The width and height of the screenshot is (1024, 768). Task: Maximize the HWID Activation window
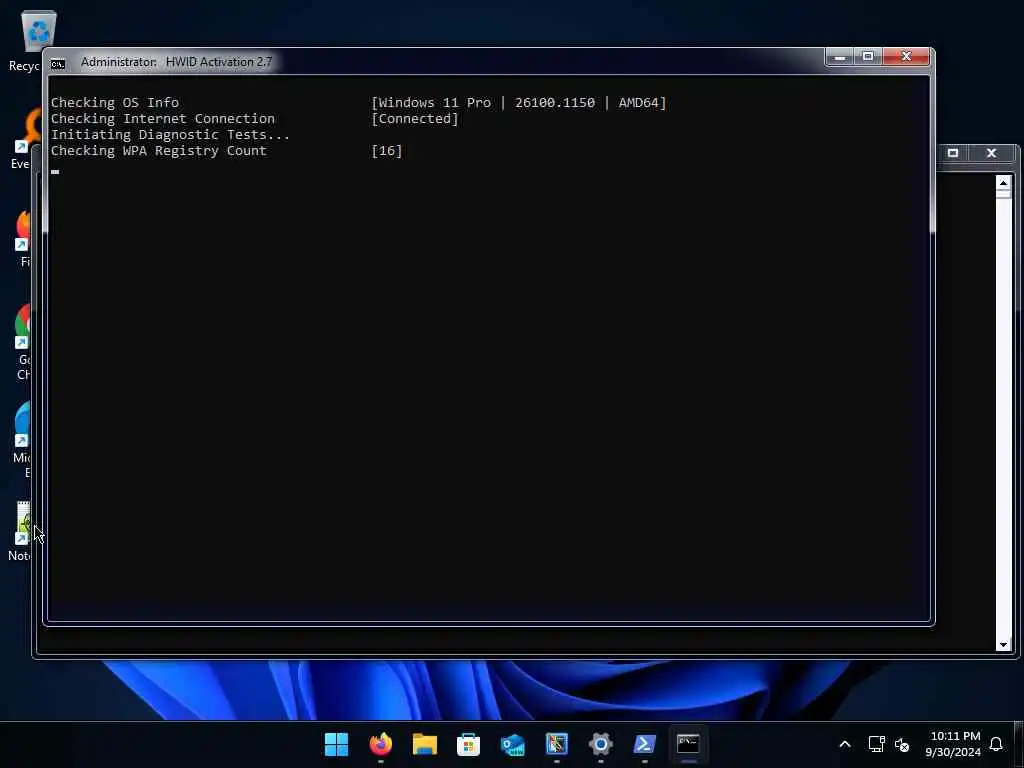point(868,57)
